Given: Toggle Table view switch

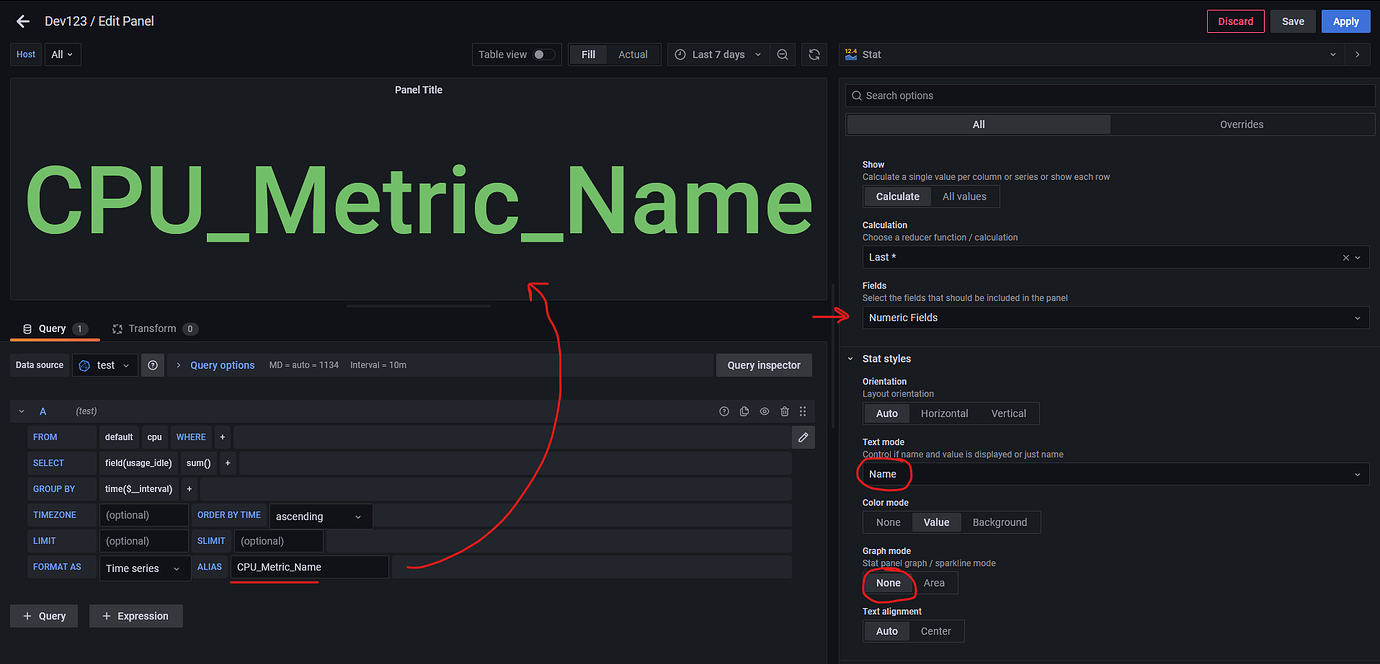Looking at the screenshot, I should (x=539, y=54).
